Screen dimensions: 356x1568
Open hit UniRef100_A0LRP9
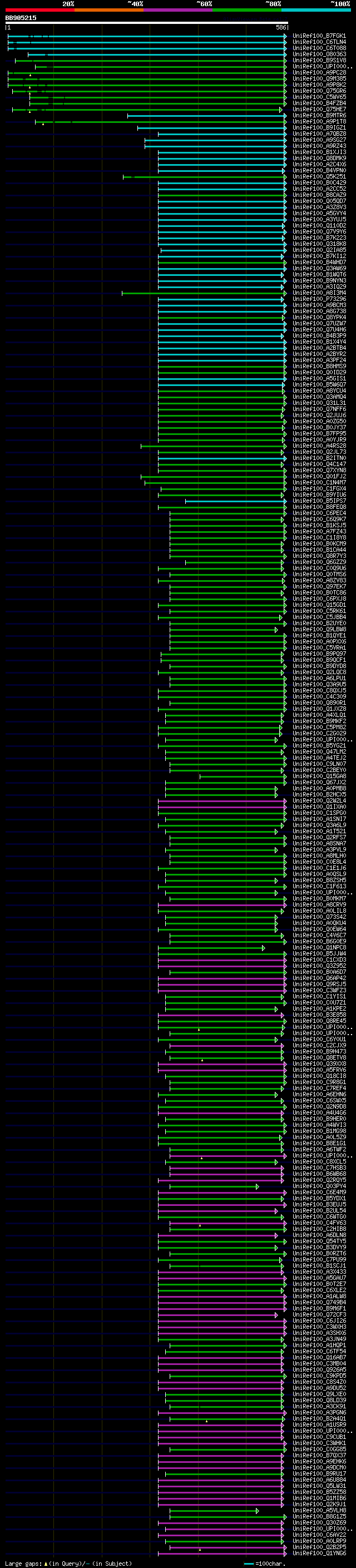point(319,1541)
